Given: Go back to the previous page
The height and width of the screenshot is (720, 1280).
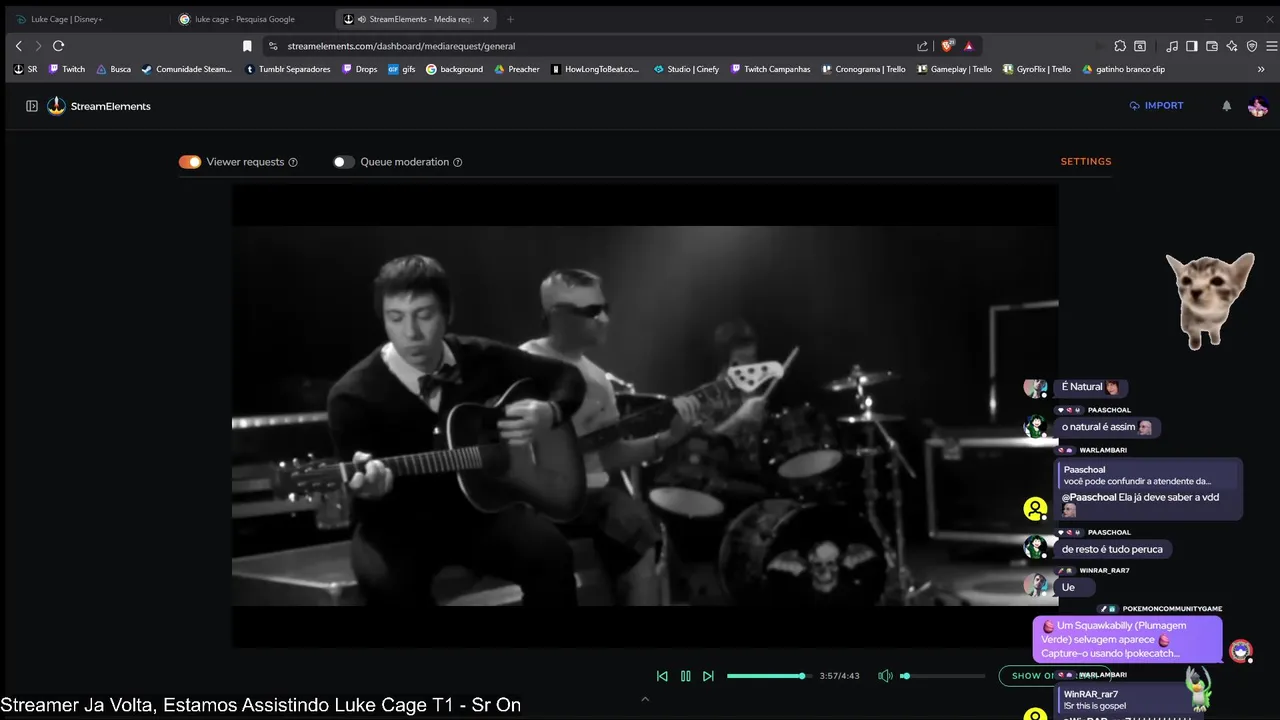Looking at the screenshot, I should pyautogui.click(x=18, y=46).
